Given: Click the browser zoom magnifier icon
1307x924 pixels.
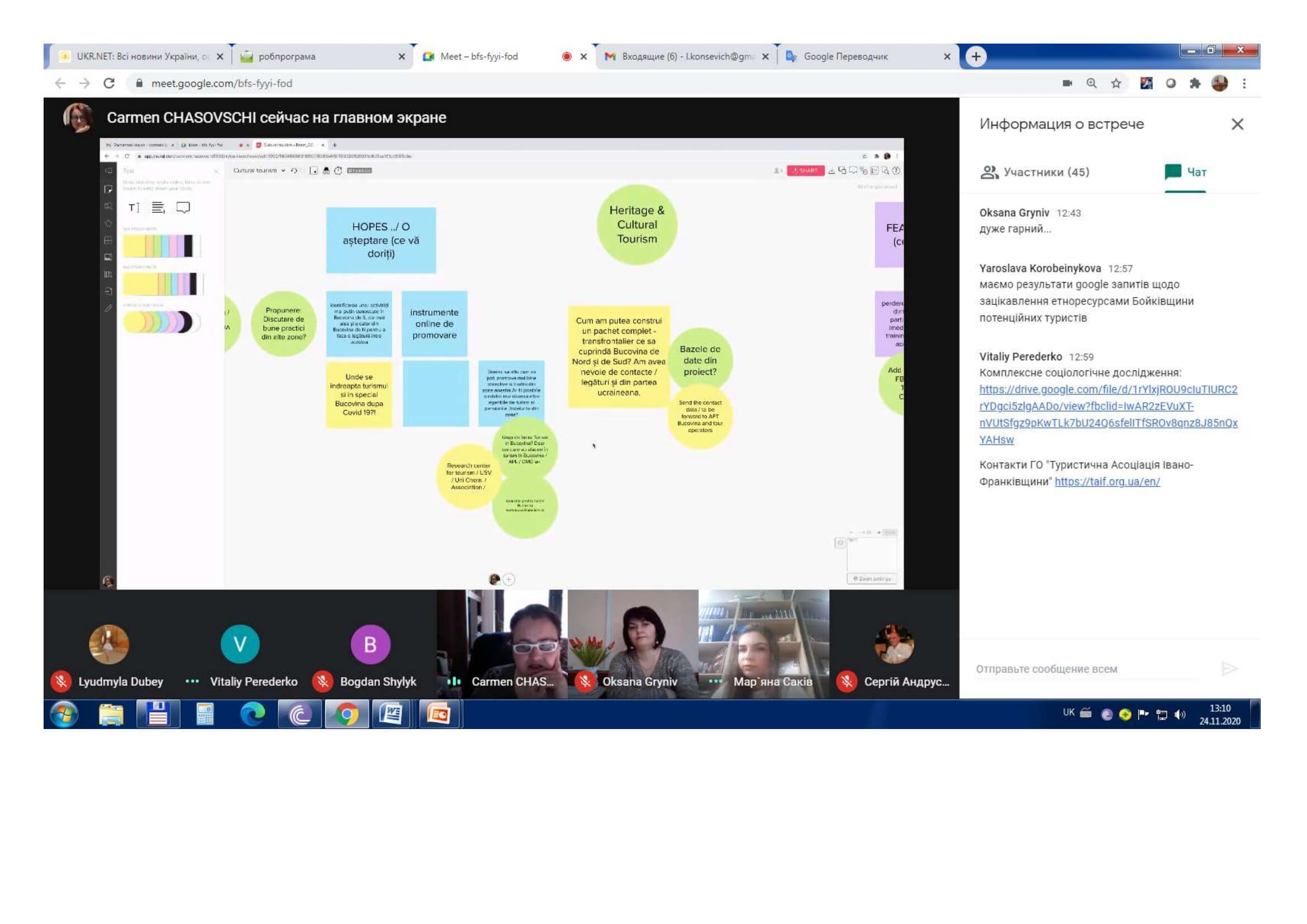Looking at the screenshot, I should pyautogui.click(x=1091, y=84).
